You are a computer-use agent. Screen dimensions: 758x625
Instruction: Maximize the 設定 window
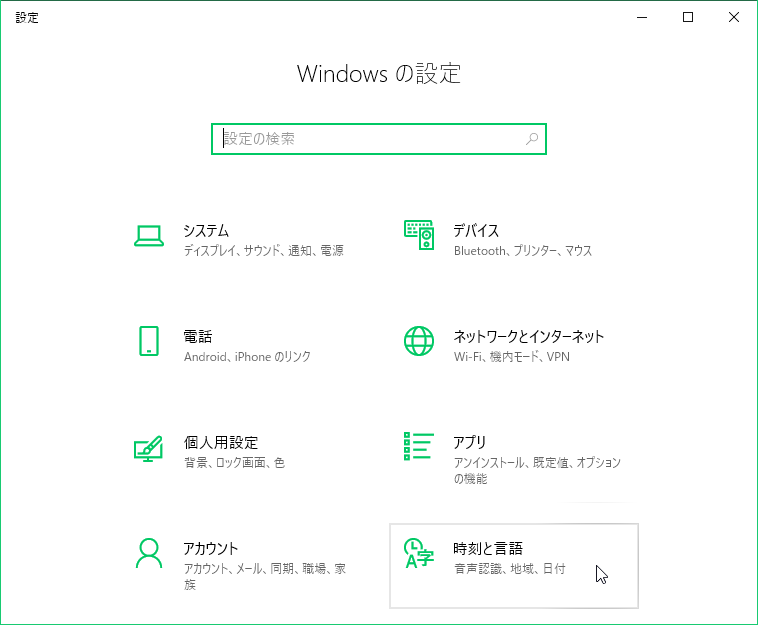[x=688, y=17]
